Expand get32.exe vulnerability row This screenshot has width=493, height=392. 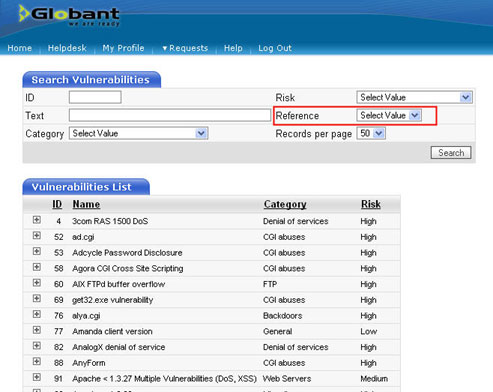(37, 298)
